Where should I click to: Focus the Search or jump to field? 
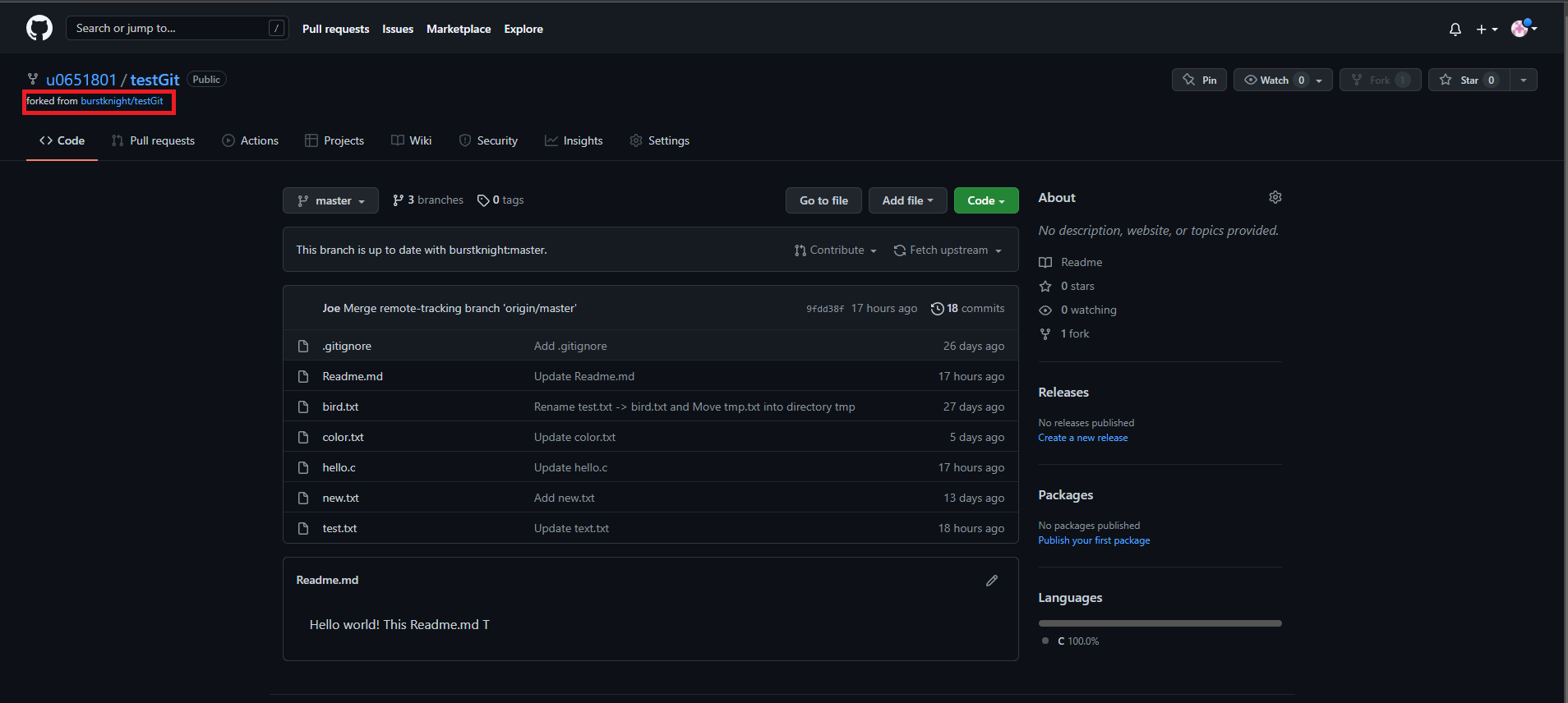click(x=177, y=28)
